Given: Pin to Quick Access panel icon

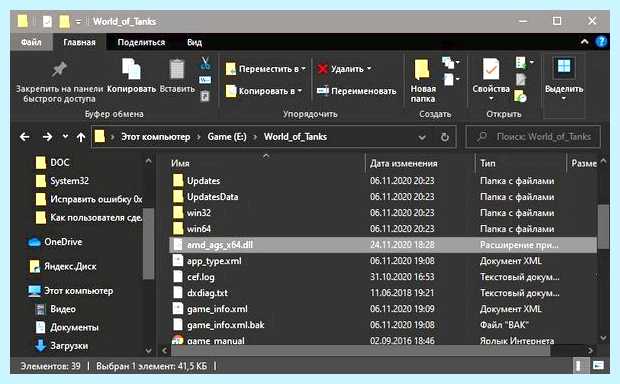Looking at the screenshot, I should click(x=59, y=70).
